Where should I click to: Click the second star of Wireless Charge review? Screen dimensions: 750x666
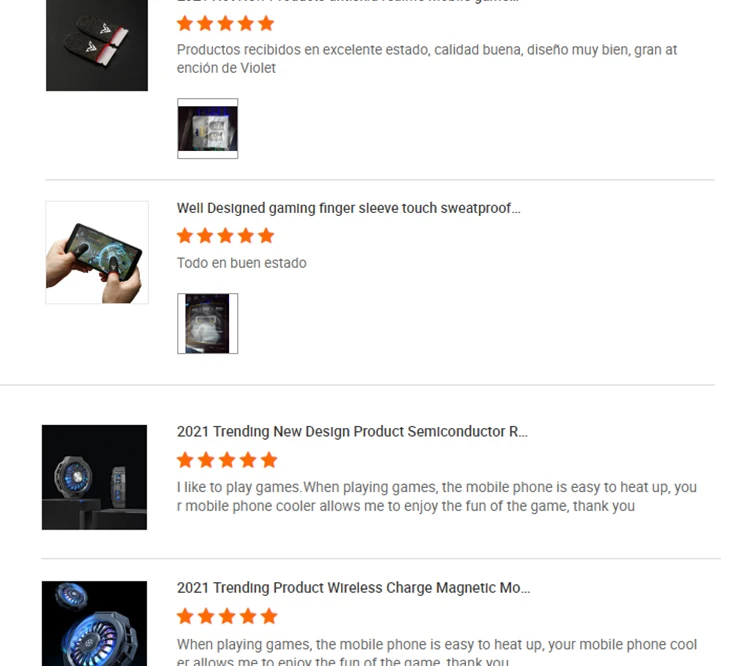206,616
